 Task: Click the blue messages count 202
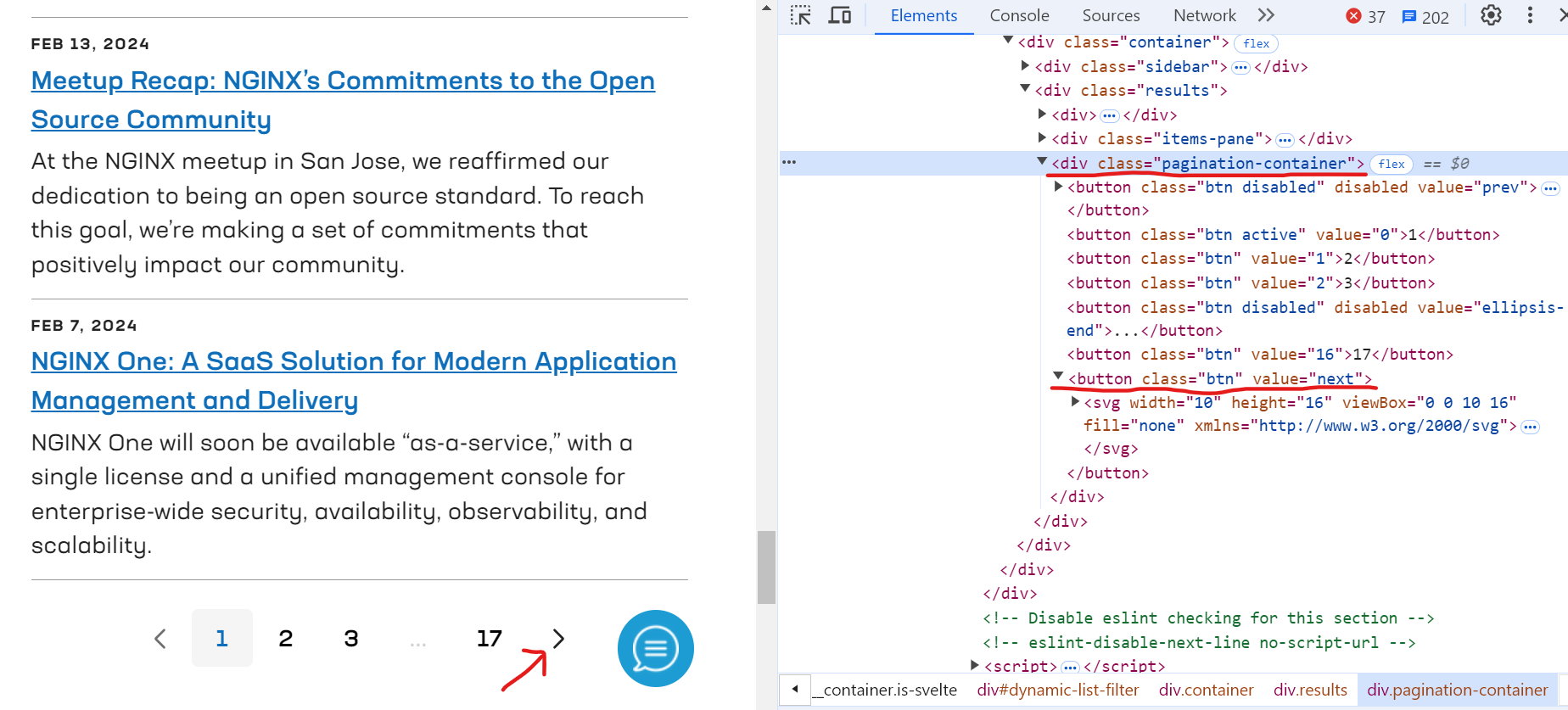tap(1425, 16)
